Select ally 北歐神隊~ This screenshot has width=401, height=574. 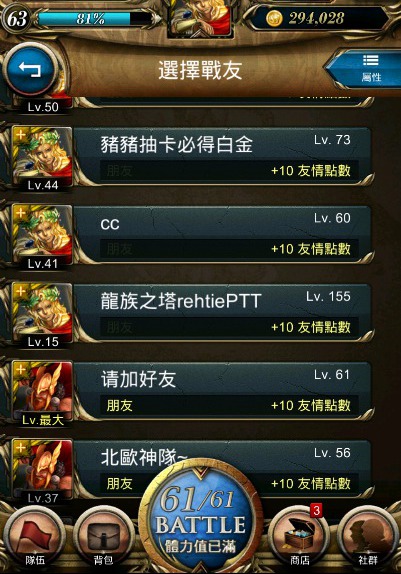coord(223,469)
